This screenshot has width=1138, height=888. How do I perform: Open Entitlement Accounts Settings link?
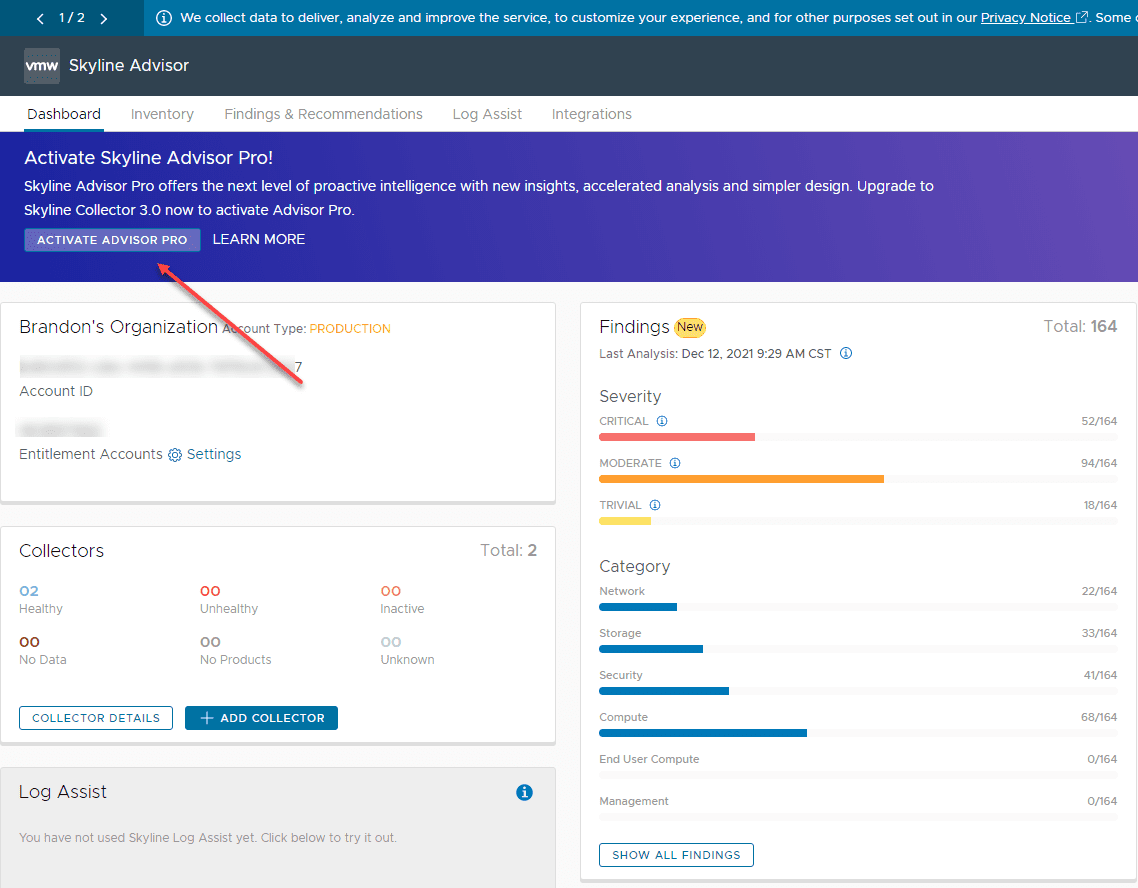click(213, 454)
